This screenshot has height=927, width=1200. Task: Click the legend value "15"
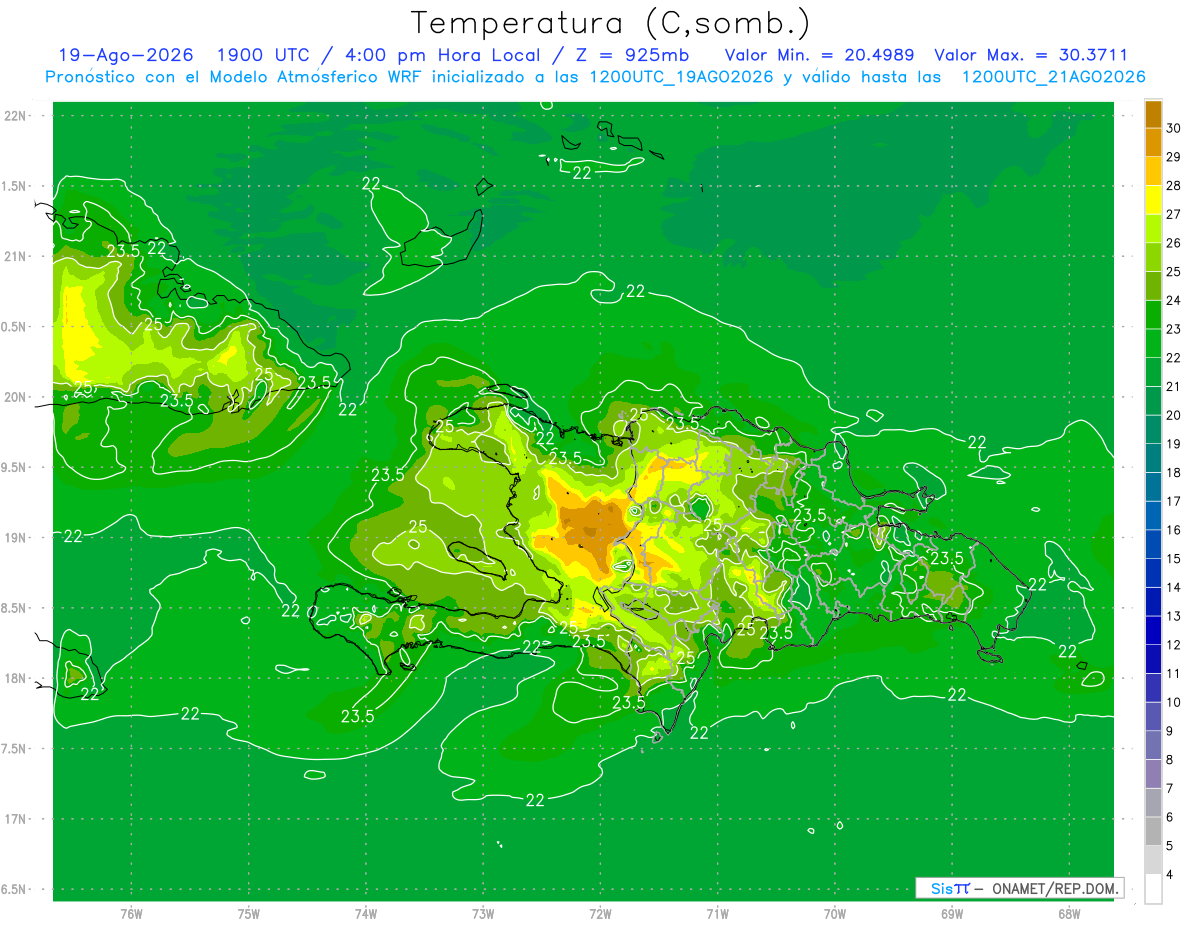1174,558
